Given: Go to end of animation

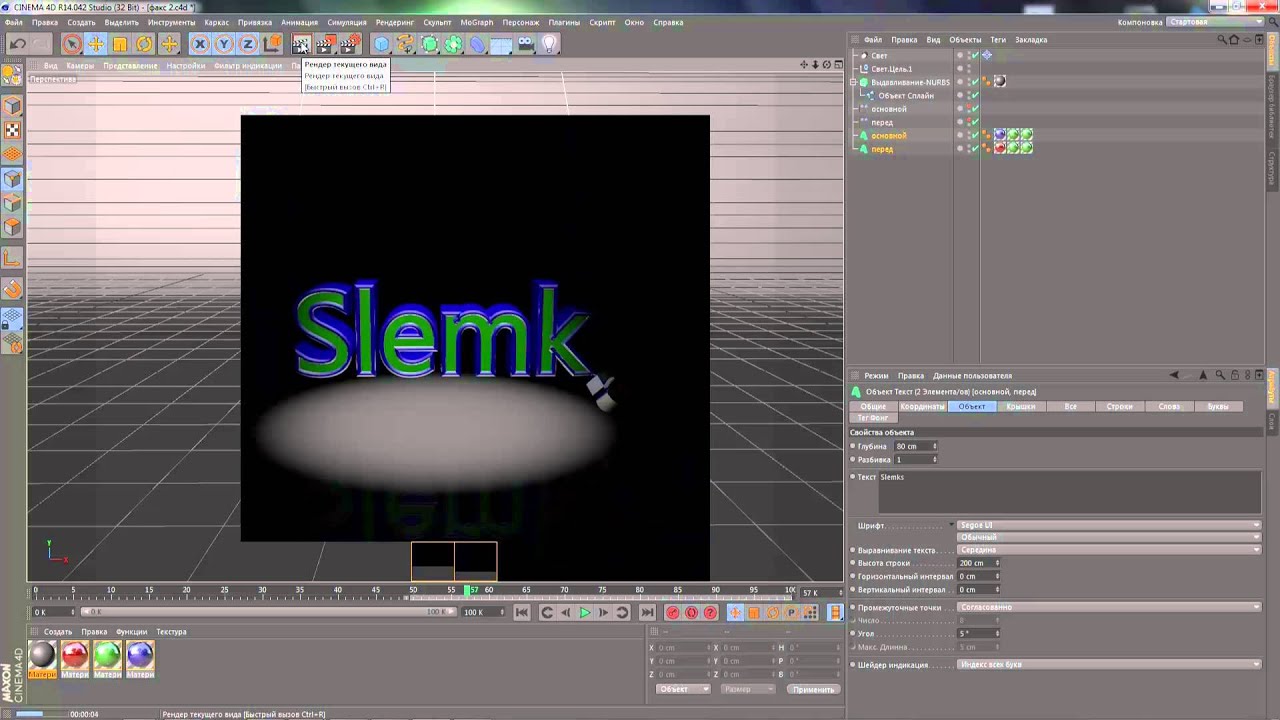Looking at the screenshot, I should point(647,612).
